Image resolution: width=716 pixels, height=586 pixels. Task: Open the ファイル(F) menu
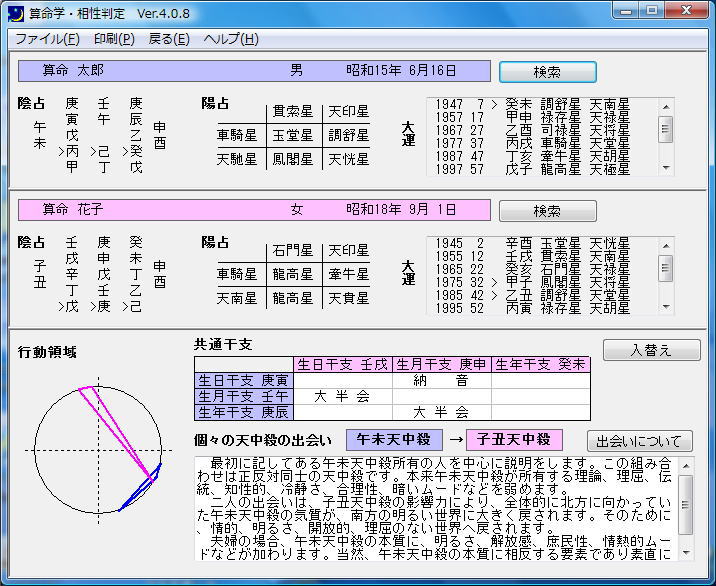tap(47, 39)
